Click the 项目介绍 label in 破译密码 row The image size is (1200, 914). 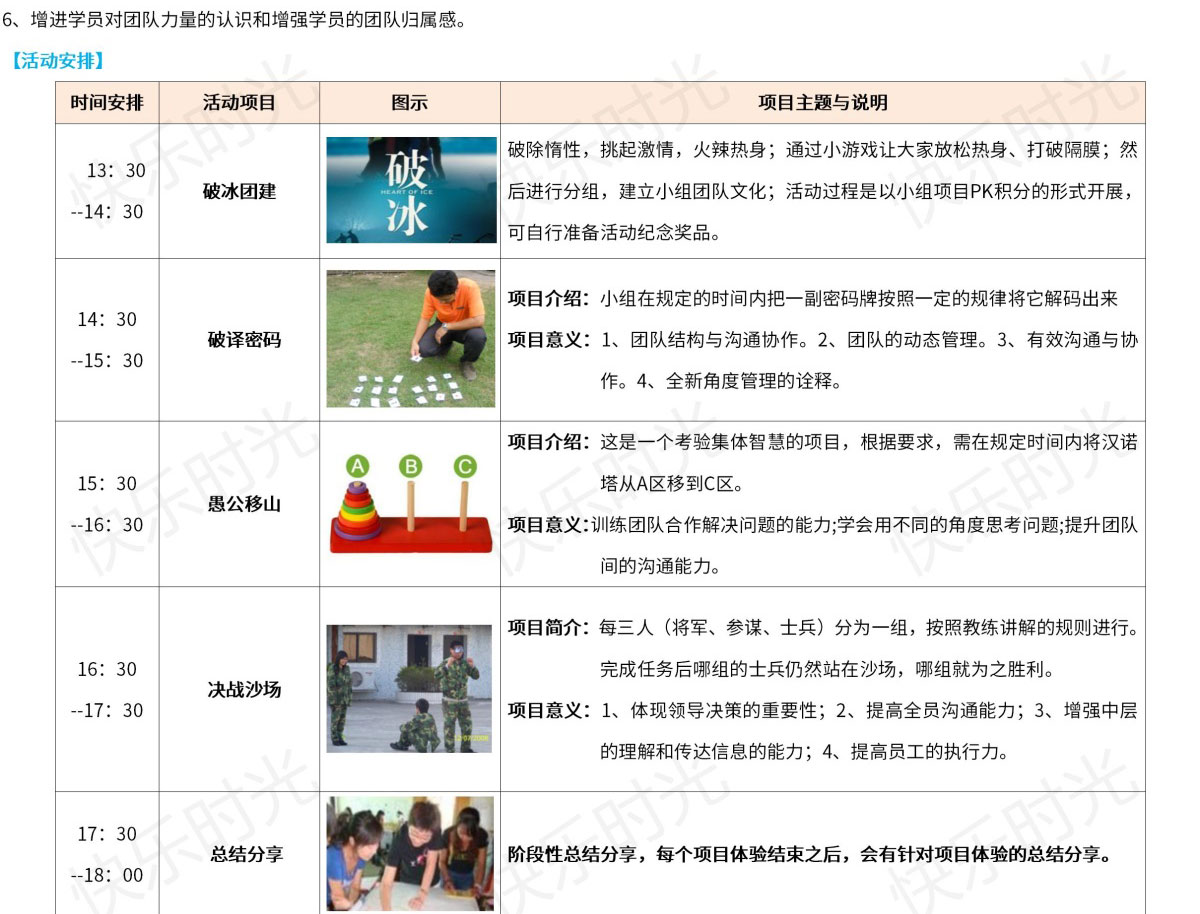pos(549,298)
